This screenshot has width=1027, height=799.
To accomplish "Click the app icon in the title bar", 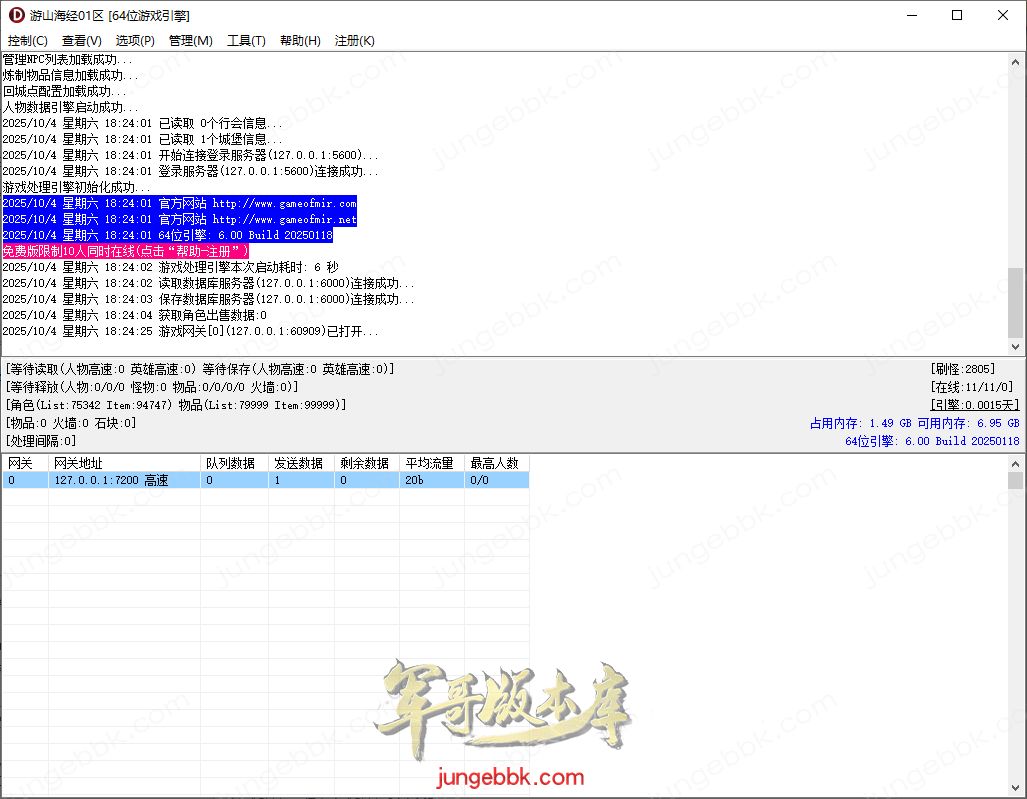I will [16, 15].
